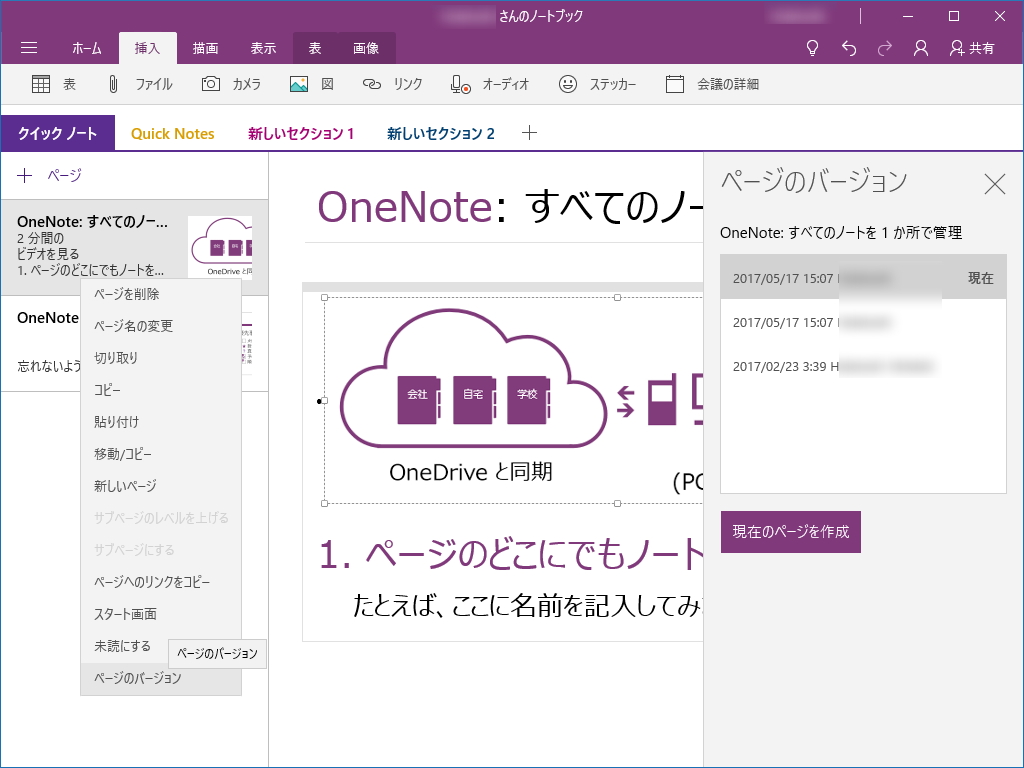Click the second OneNote page entry
Screen dimensions: 1024x768
pos(134,344)
